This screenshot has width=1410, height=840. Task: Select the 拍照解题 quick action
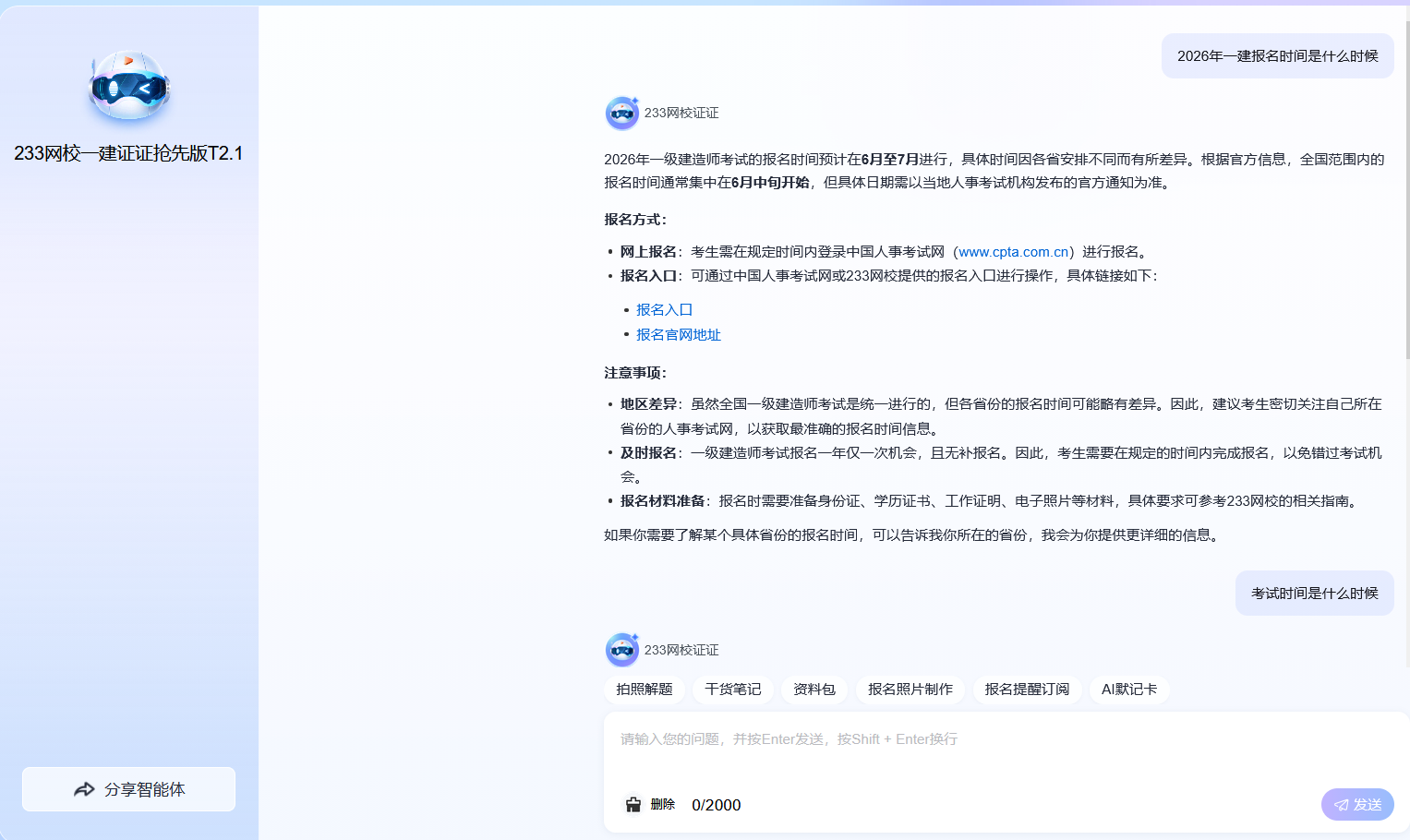645,690
